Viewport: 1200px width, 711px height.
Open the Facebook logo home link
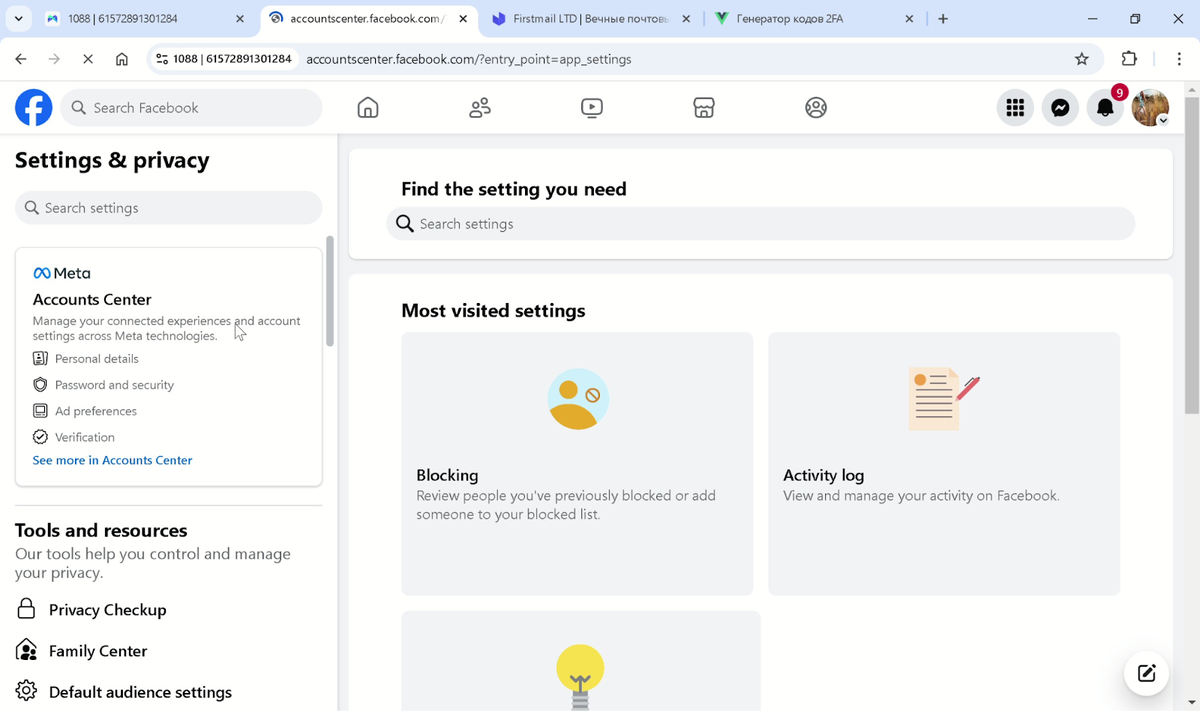(33, 107)
